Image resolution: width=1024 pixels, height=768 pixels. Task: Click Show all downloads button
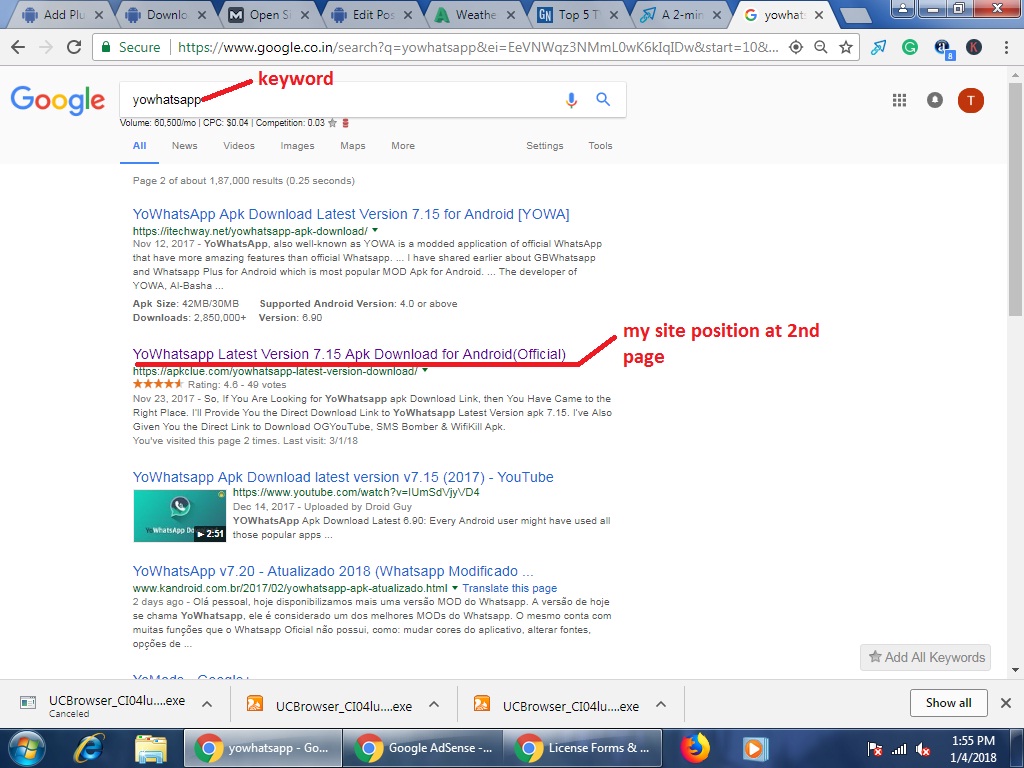point(948,703)
